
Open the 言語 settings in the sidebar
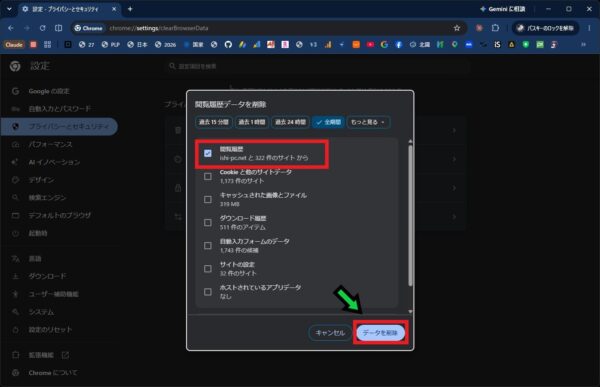(x=35, y=259)
